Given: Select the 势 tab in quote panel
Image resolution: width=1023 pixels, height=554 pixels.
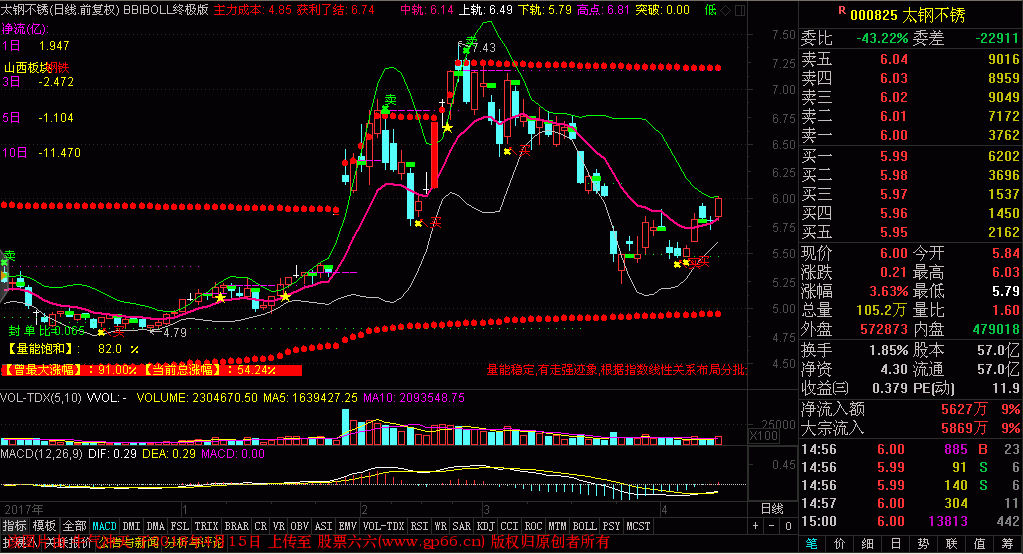Looking at the screenshot, I should [924, 544].
